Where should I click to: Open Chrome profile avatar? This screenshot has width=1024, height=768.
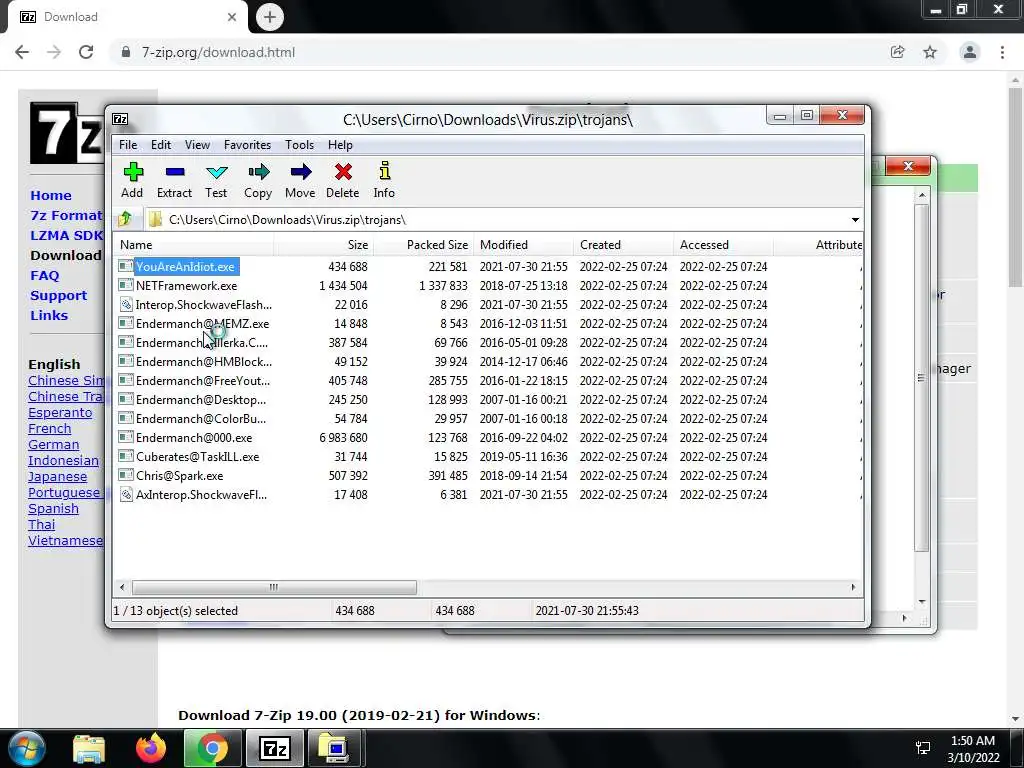coord(970,52)
